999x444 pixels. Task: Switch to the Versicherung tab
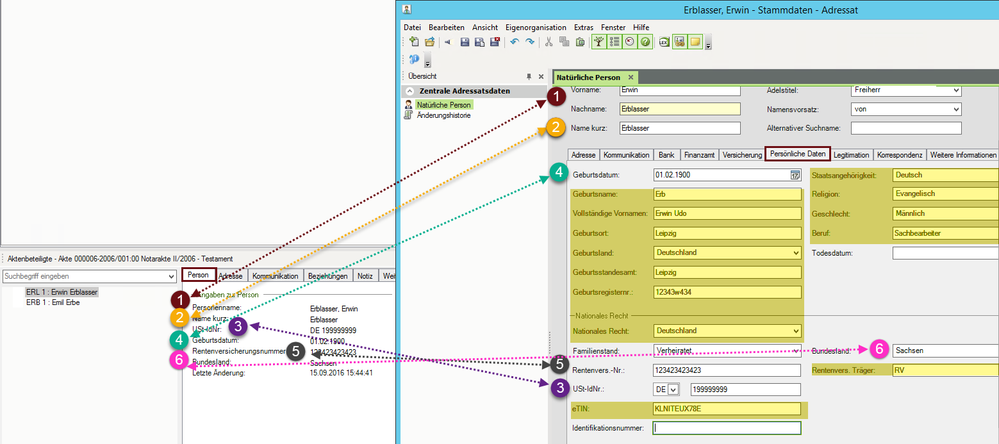pyautogui.click(x=742, y=155)
